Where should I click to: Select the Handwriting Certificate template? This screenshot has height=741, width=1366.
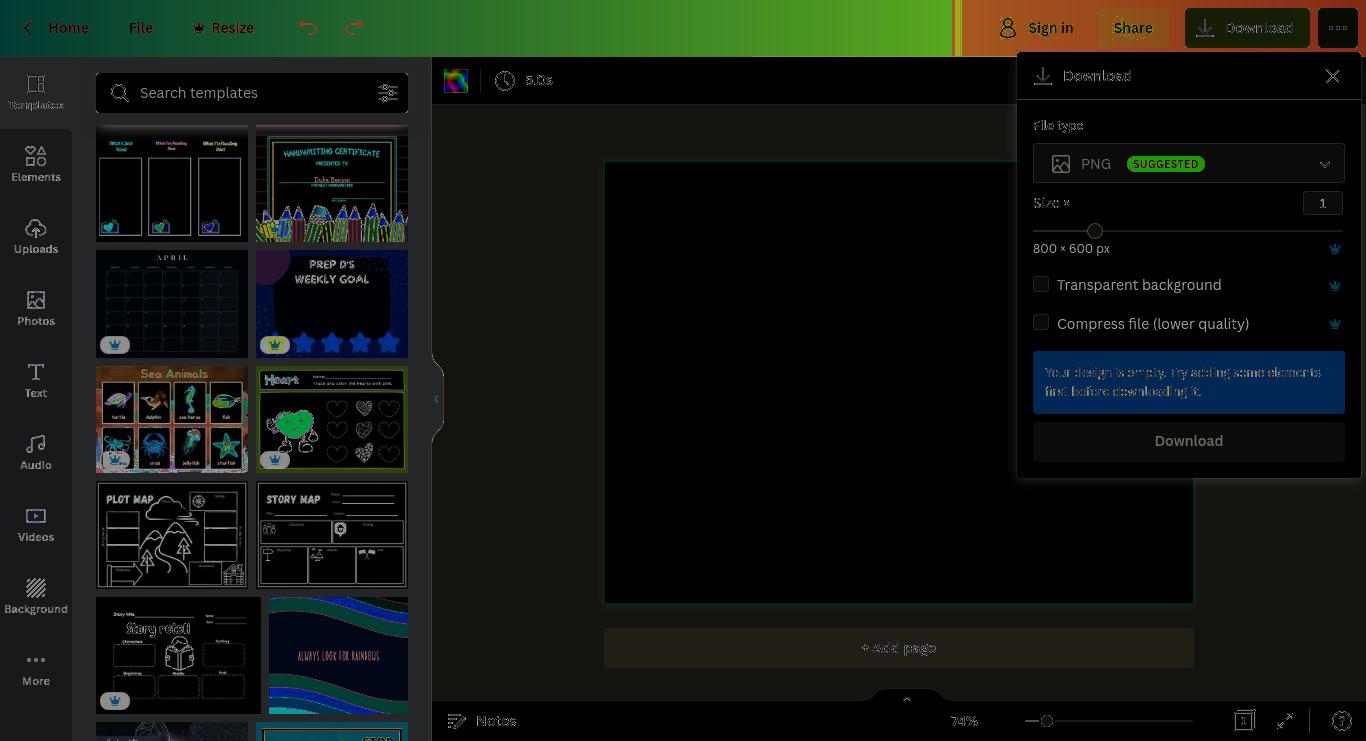pos(332,183)
